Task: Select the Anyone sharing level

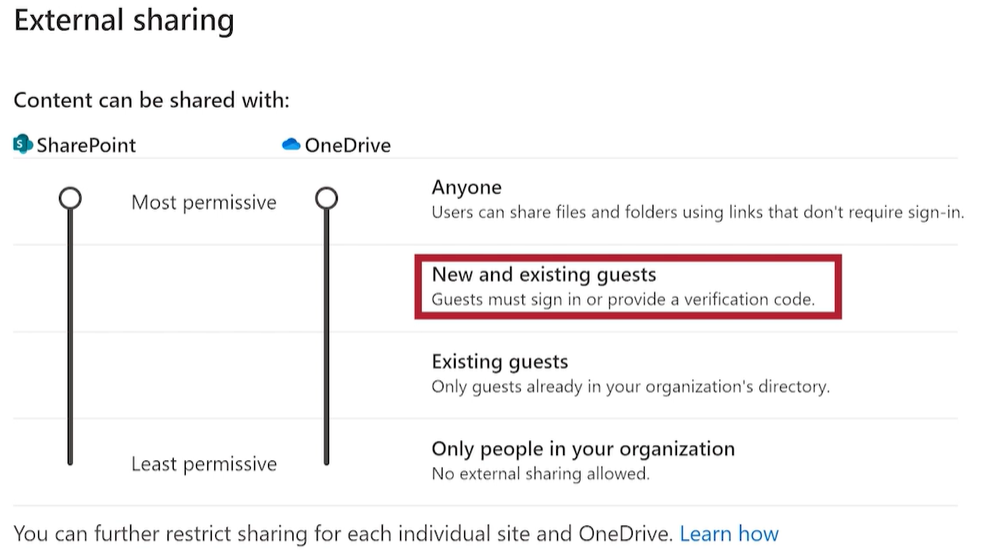Action: [466, 187]
